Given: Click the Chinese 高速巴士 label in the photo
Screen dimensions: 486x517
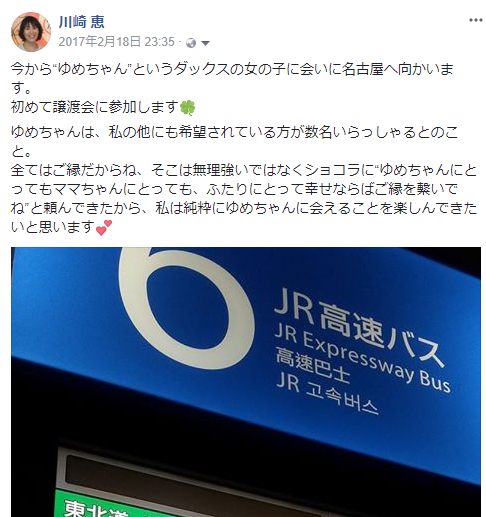Looking at the screenshot, I should (312, 366).
